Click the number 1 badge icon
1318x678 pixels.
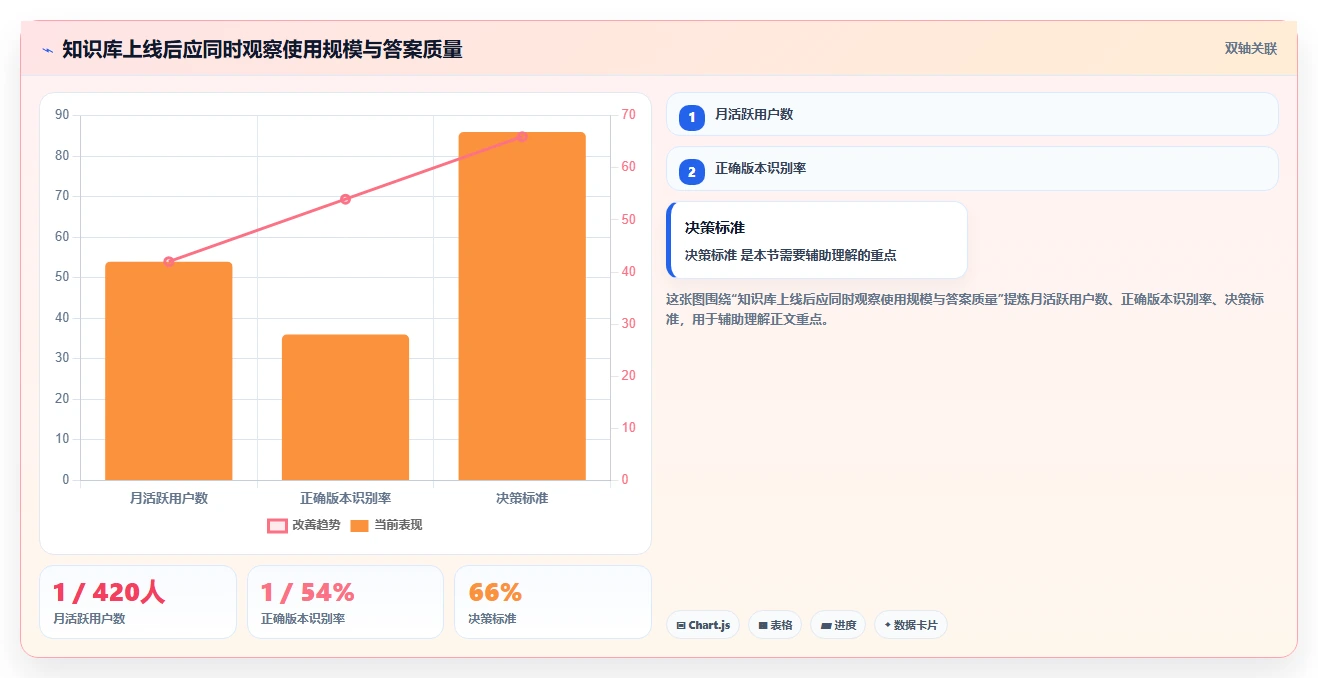coord(692,118)
